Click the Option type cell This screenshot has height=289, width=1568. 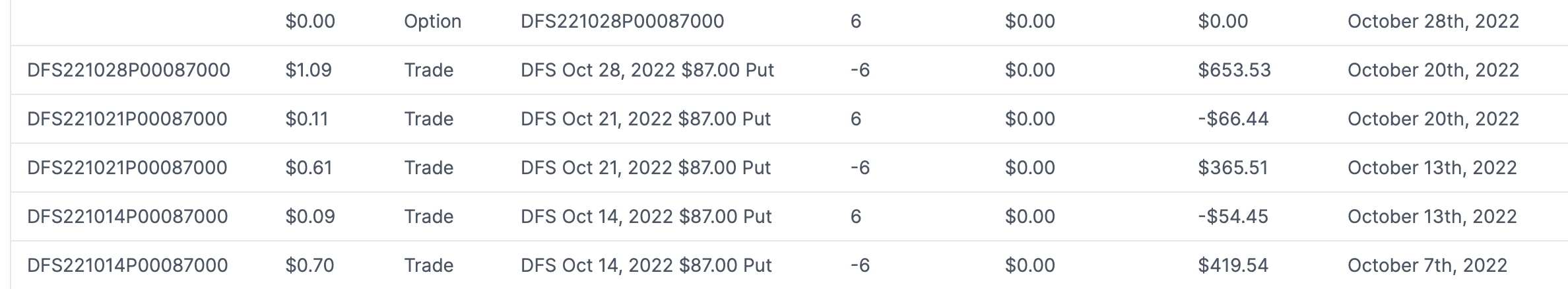coord(432,21)
